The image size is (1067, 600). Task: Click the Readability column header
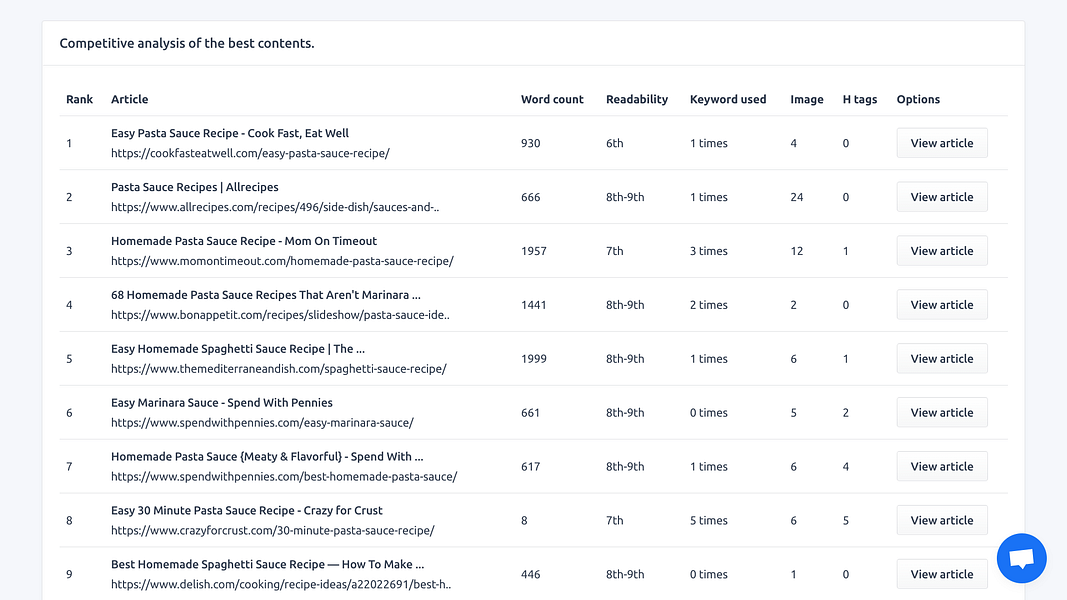(x=637, y=99)
